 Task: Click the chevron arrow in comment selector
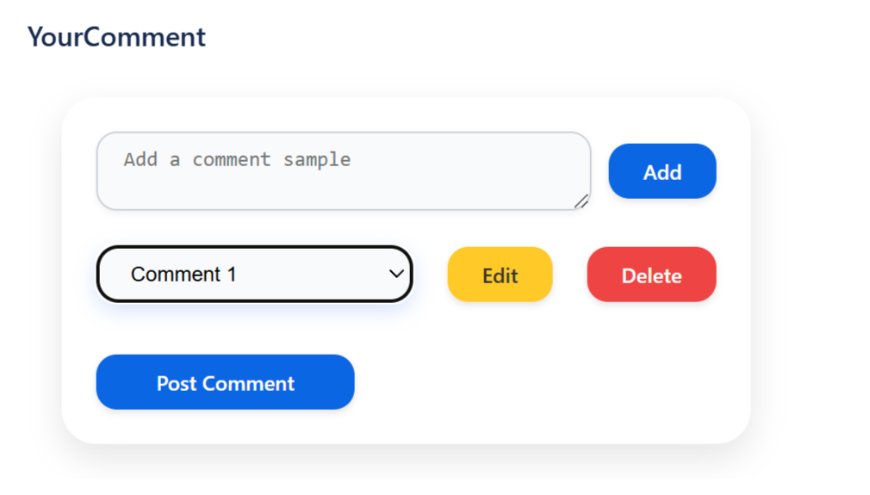(396, 274)
